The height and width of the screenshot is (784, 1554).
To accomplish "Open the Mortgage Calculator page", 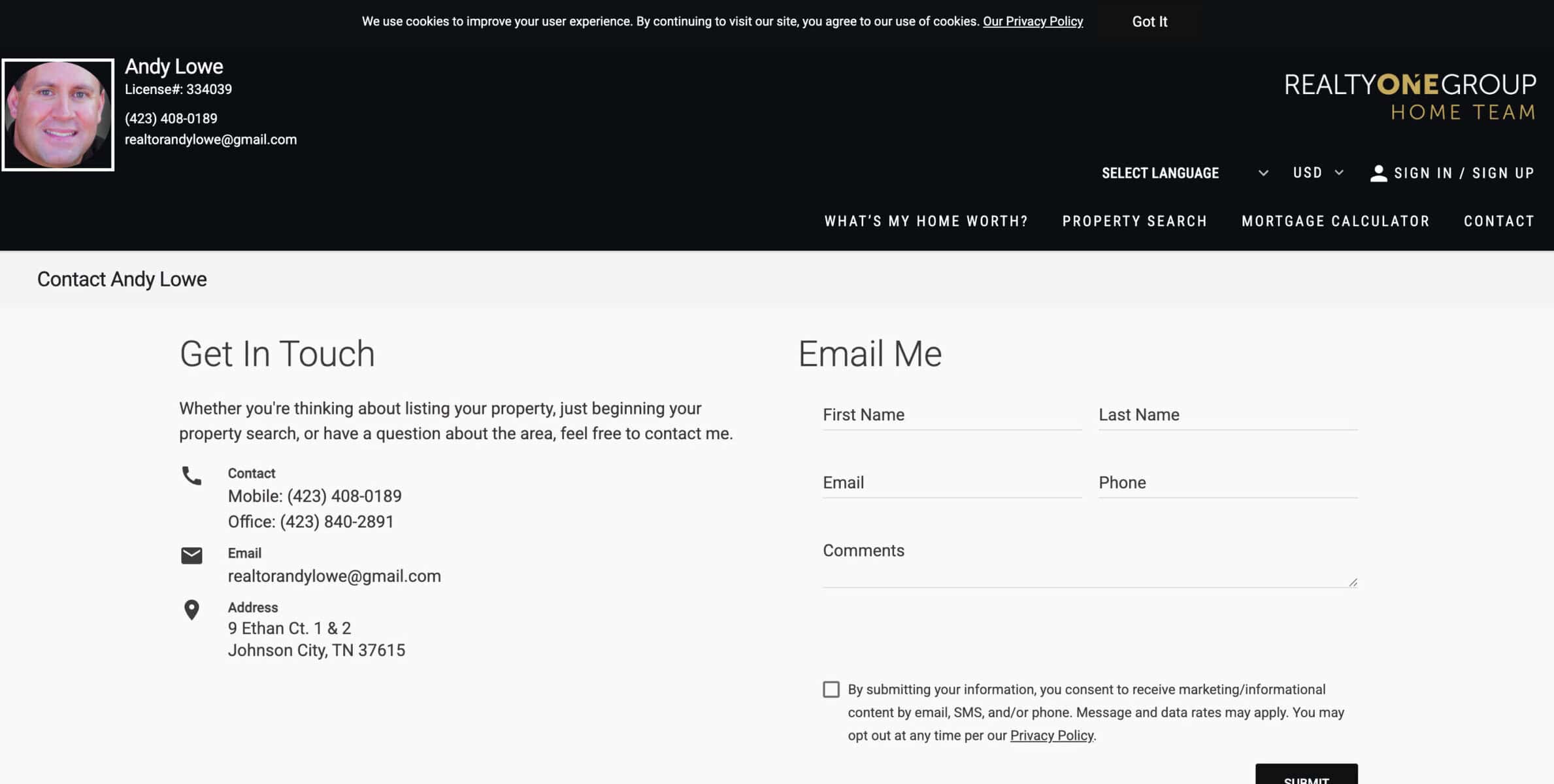I will coord(1335,221).
